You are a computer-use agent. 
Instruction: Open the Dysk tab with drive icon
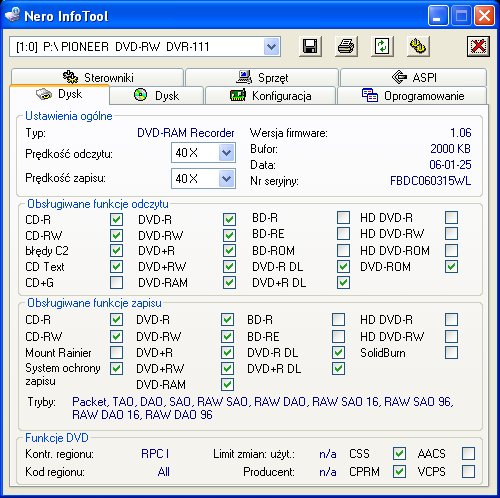point(59,94)
